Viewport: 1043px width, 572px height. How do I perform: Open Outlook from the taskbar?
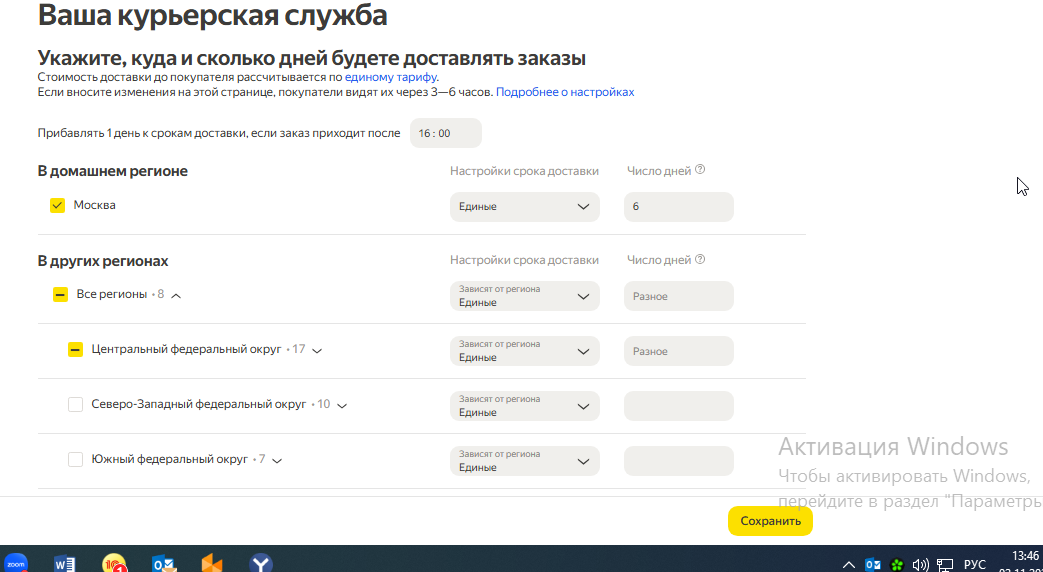coord(164,563)
